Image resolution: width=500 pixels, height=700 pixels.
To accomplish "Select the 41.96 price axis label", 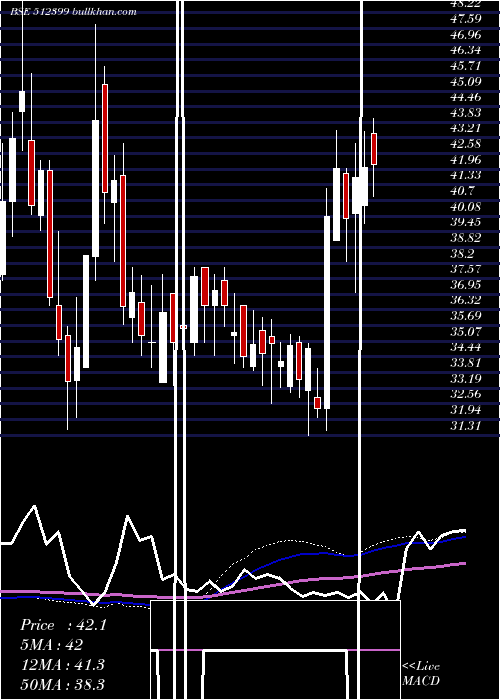I will [466, 160].
